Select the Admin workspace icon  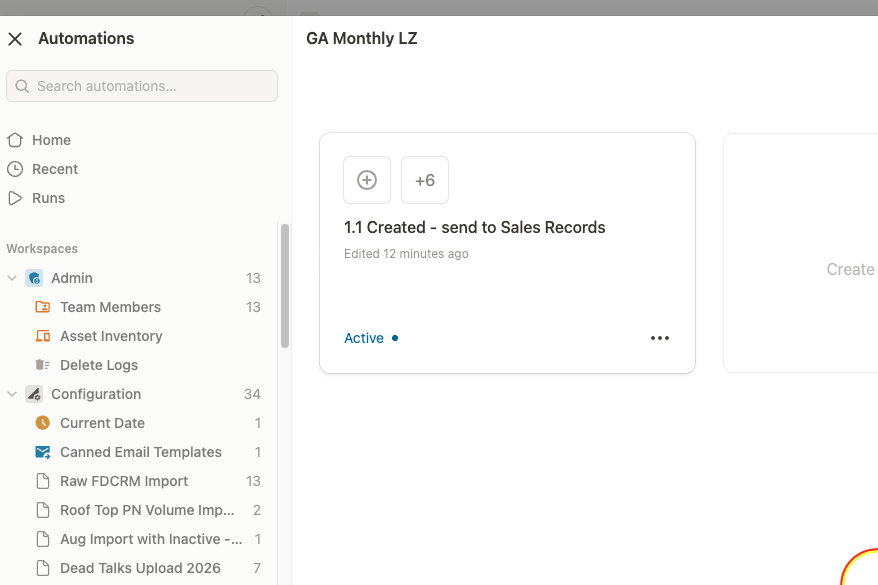click(x=34, y=278)
